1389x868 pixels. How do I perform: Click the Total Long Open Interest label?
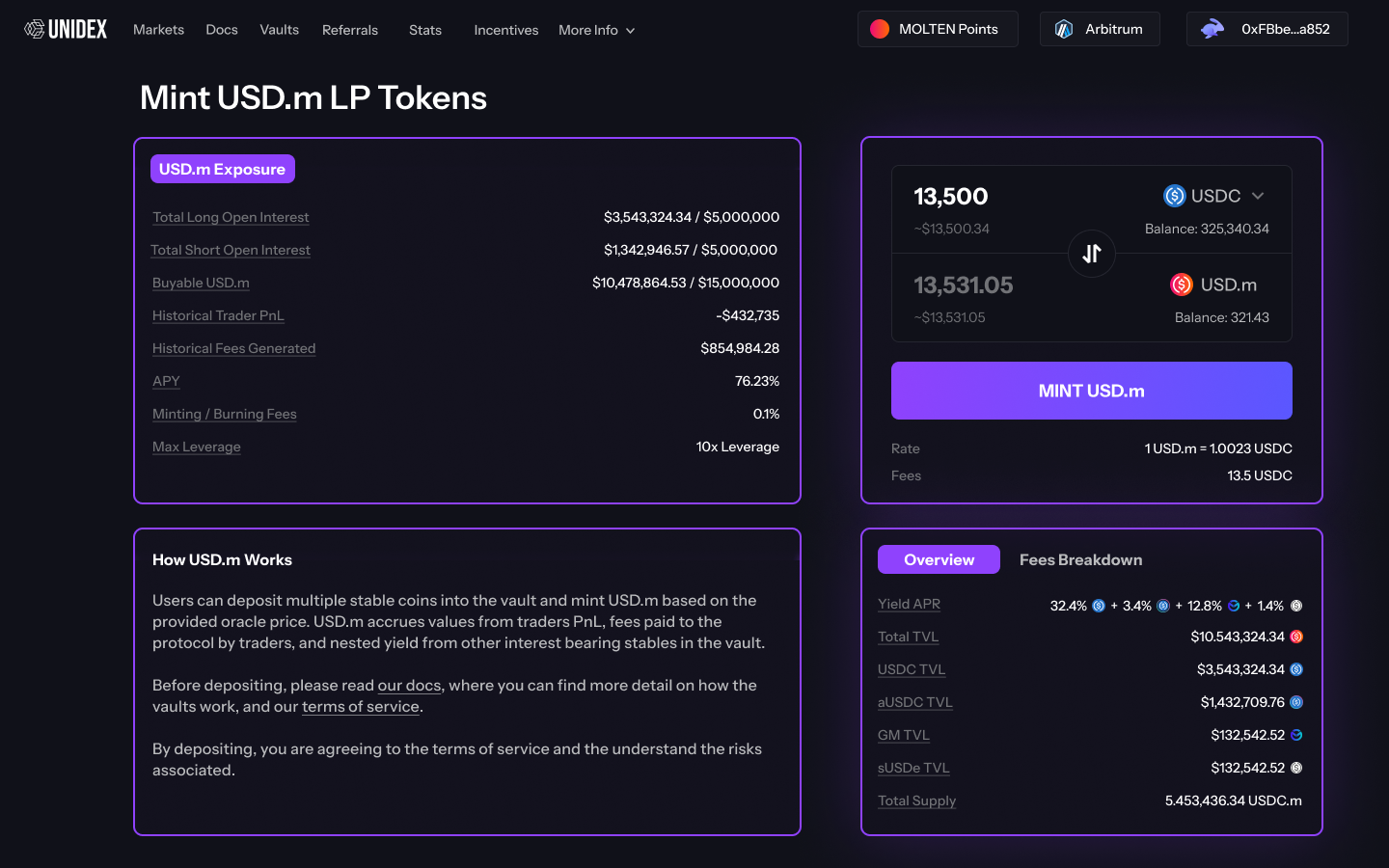click(x=231, y=217)
